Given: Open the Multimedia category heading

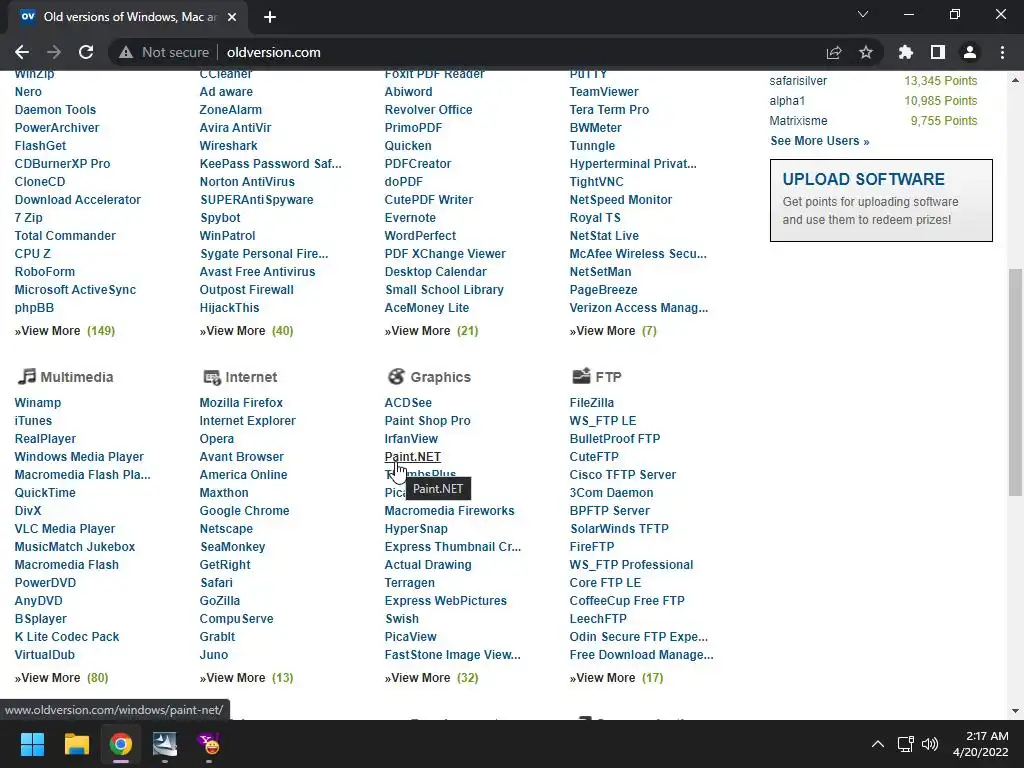Looking at the screenshot, I should 76,377.
